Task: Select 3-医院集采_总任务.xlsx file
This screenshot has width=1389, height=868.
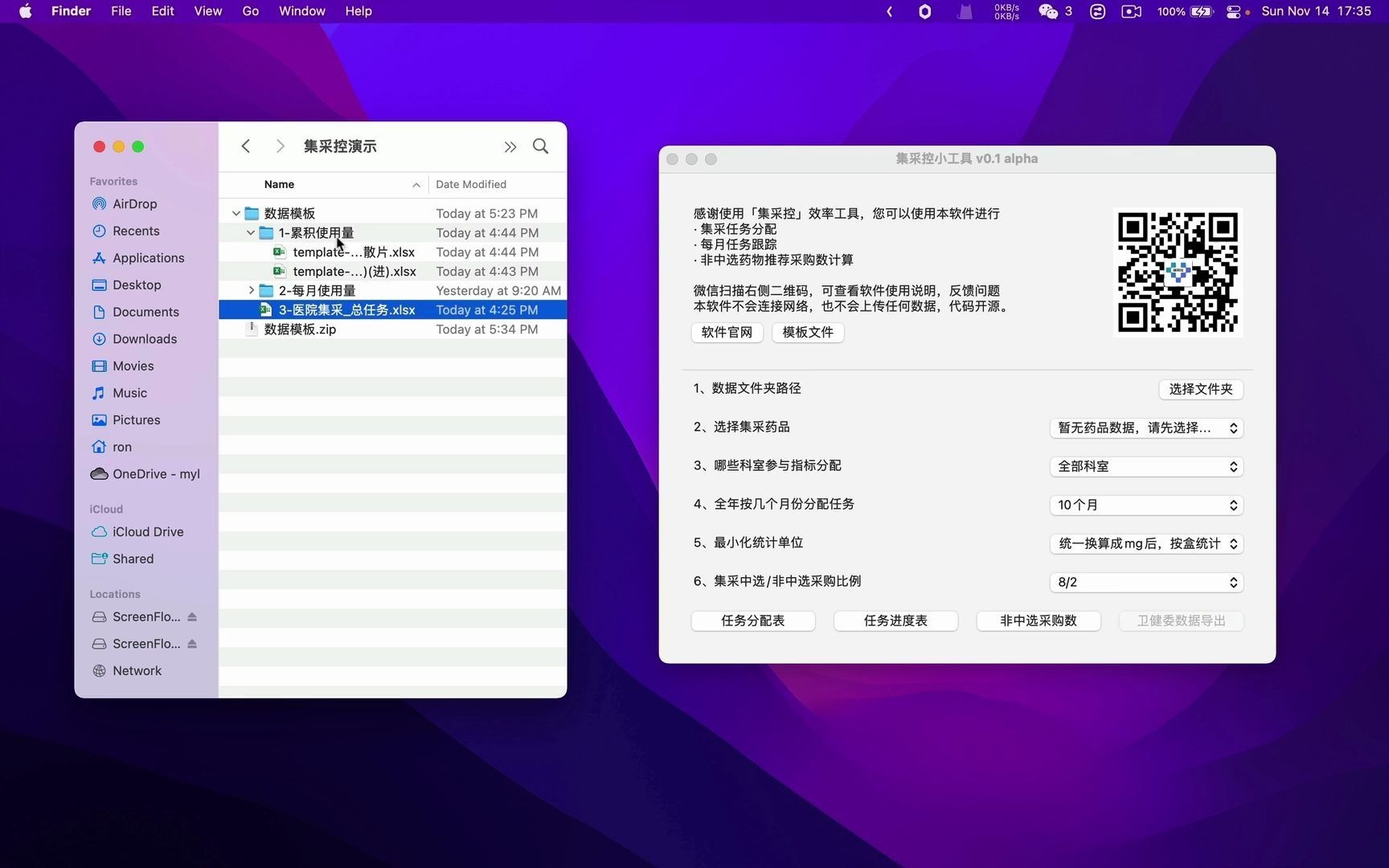Action: coord(392,310)
